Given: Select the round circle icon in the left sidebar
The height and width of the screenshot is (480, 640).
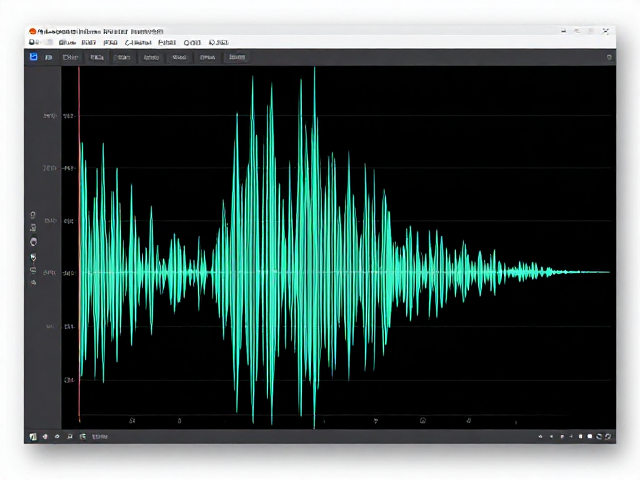Looking at the screenshot, I should [33, 242].
